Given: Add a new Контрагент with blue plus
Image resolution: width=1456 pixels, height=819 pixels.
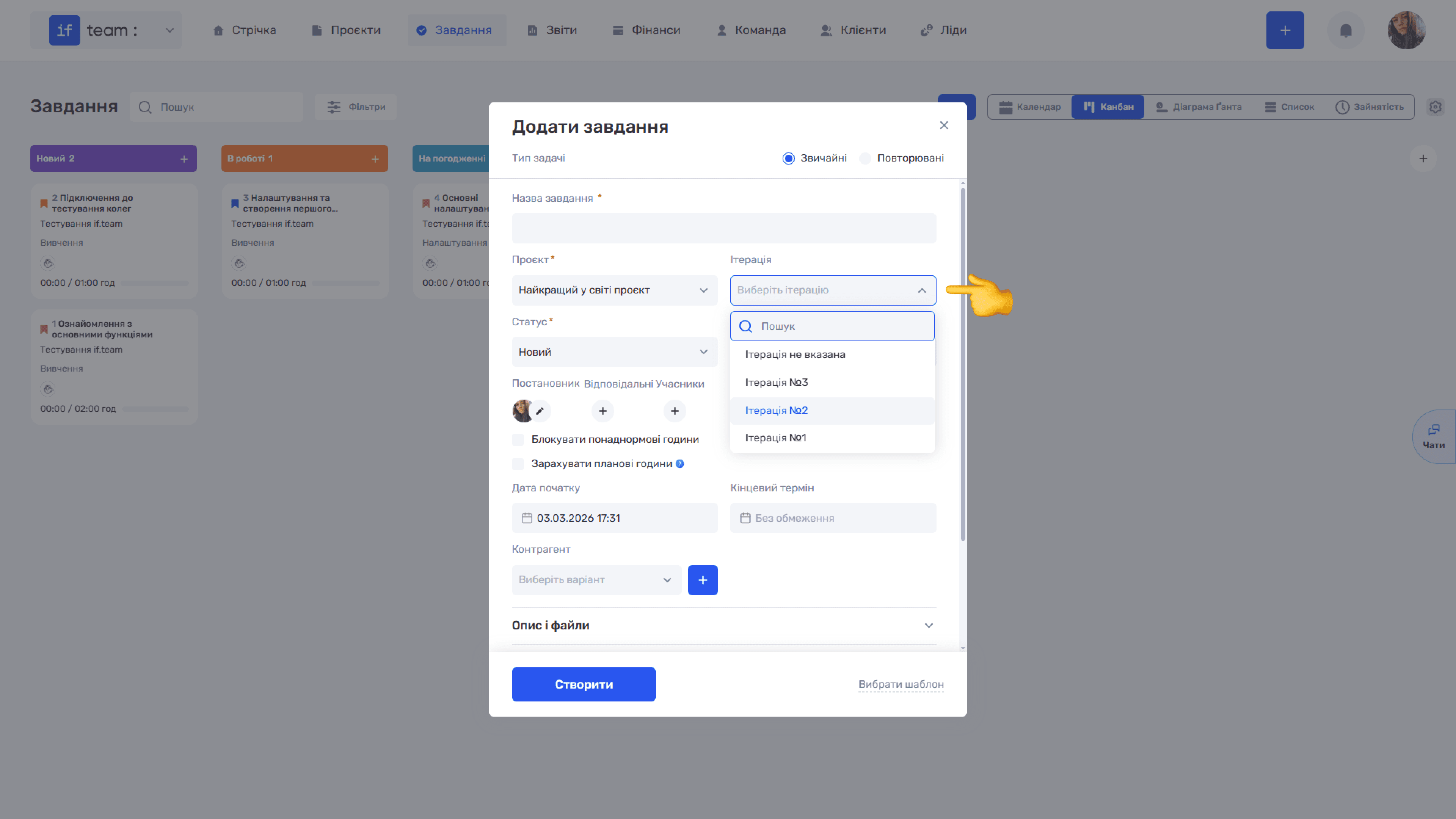Looking at the screenshot, I should pyautogui.click(x=703, y=580).
